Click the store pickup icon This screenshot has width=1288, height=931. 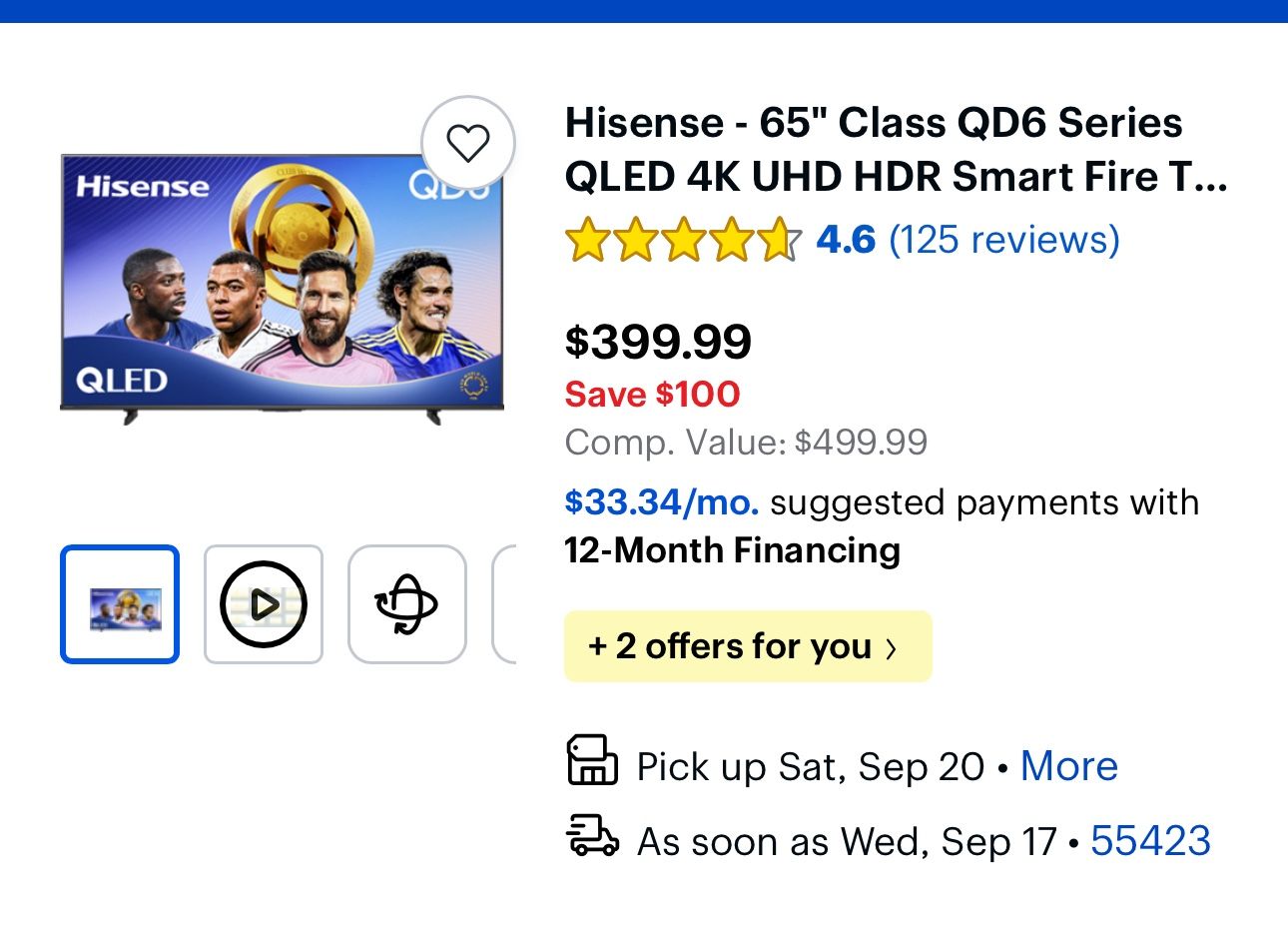(592, 761)
